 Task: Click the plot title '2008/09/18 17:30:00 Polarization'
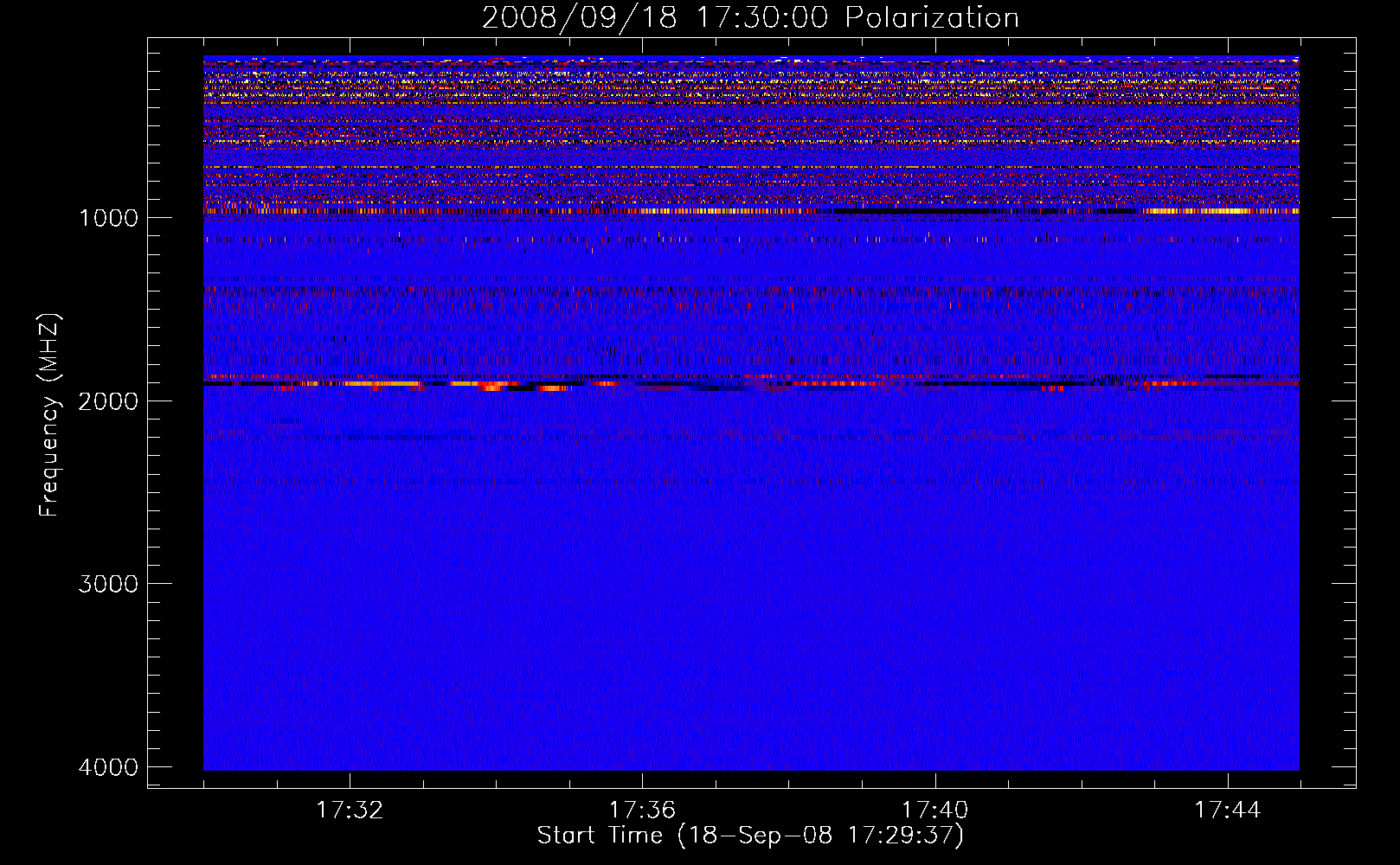750,17
